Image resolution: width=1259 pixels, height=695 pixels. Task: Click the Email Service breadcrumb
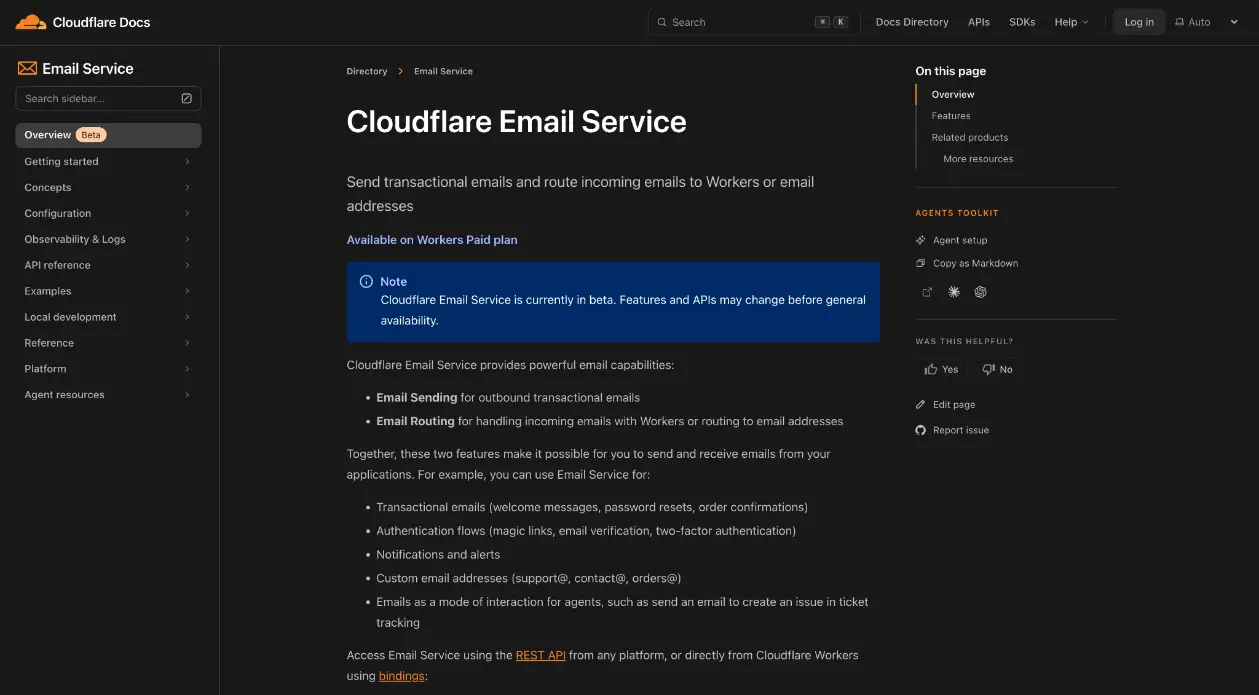coord(443,71)
